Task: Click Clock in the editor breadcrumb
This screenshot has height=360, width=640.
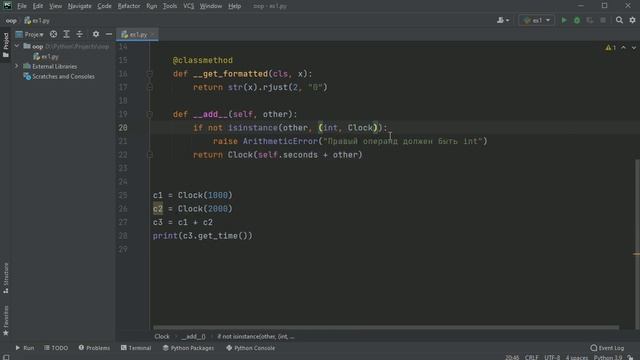Action: click(x=162, y=336)
